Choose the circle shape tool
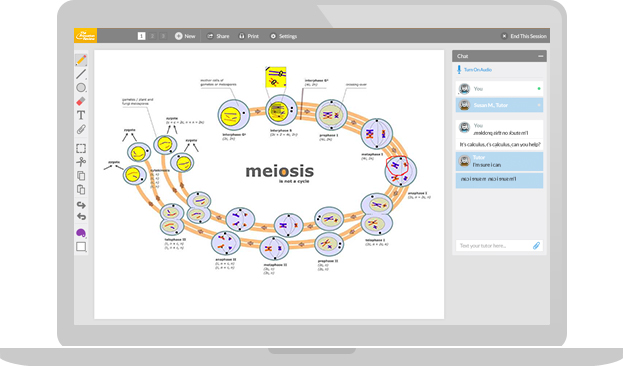 pyautogui.click(x=81, y=88)
